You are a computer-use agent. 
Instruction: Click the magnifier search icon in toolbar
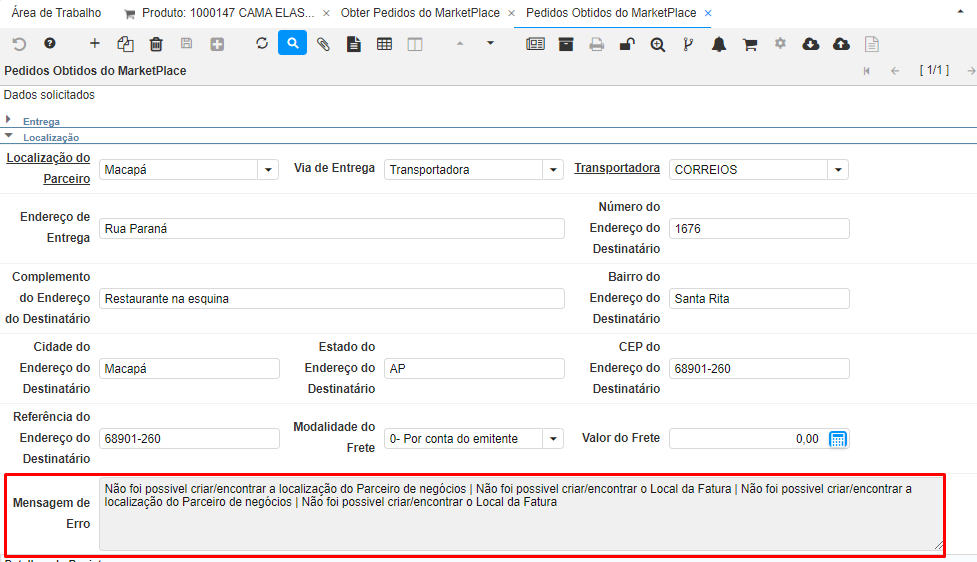click(x=292, y=44)
